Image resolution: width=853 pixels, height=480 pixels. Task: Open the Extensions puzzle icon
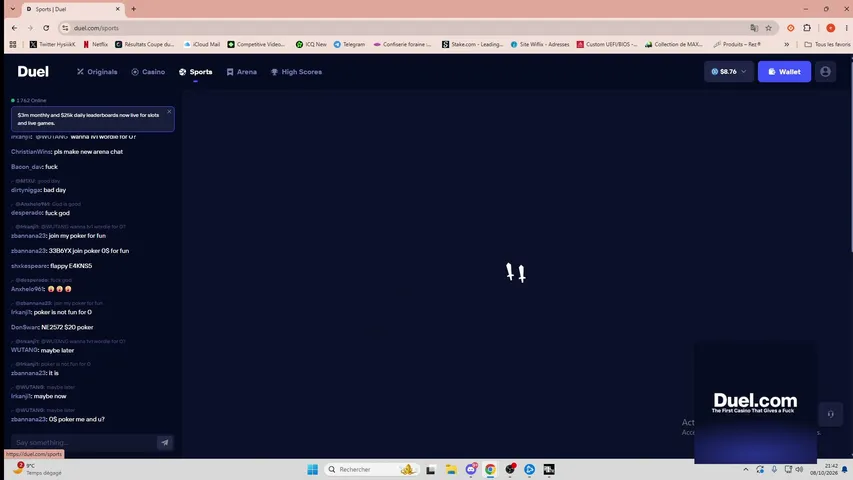807,28
